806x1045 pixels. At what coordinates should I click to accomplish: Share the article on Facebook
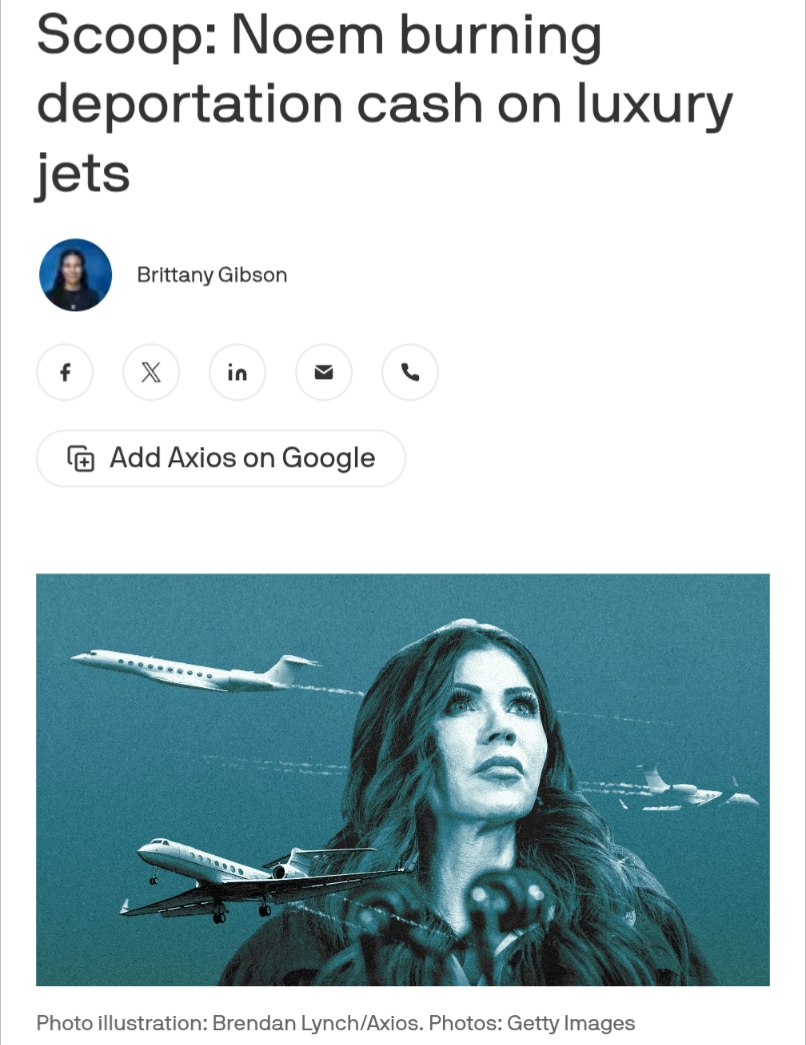pos(65,372)
